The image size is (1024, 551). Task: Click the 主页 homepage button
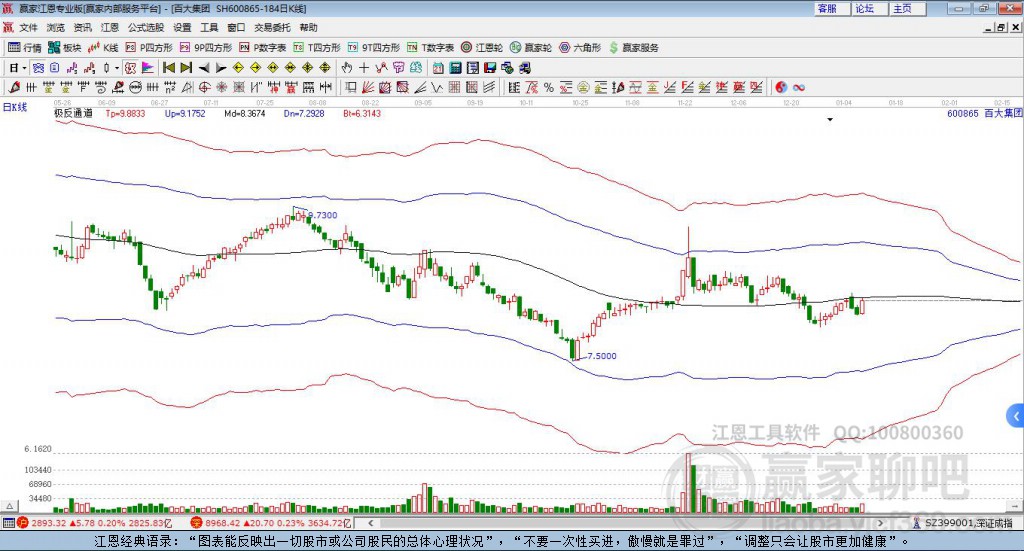click(x=907, y=8)
